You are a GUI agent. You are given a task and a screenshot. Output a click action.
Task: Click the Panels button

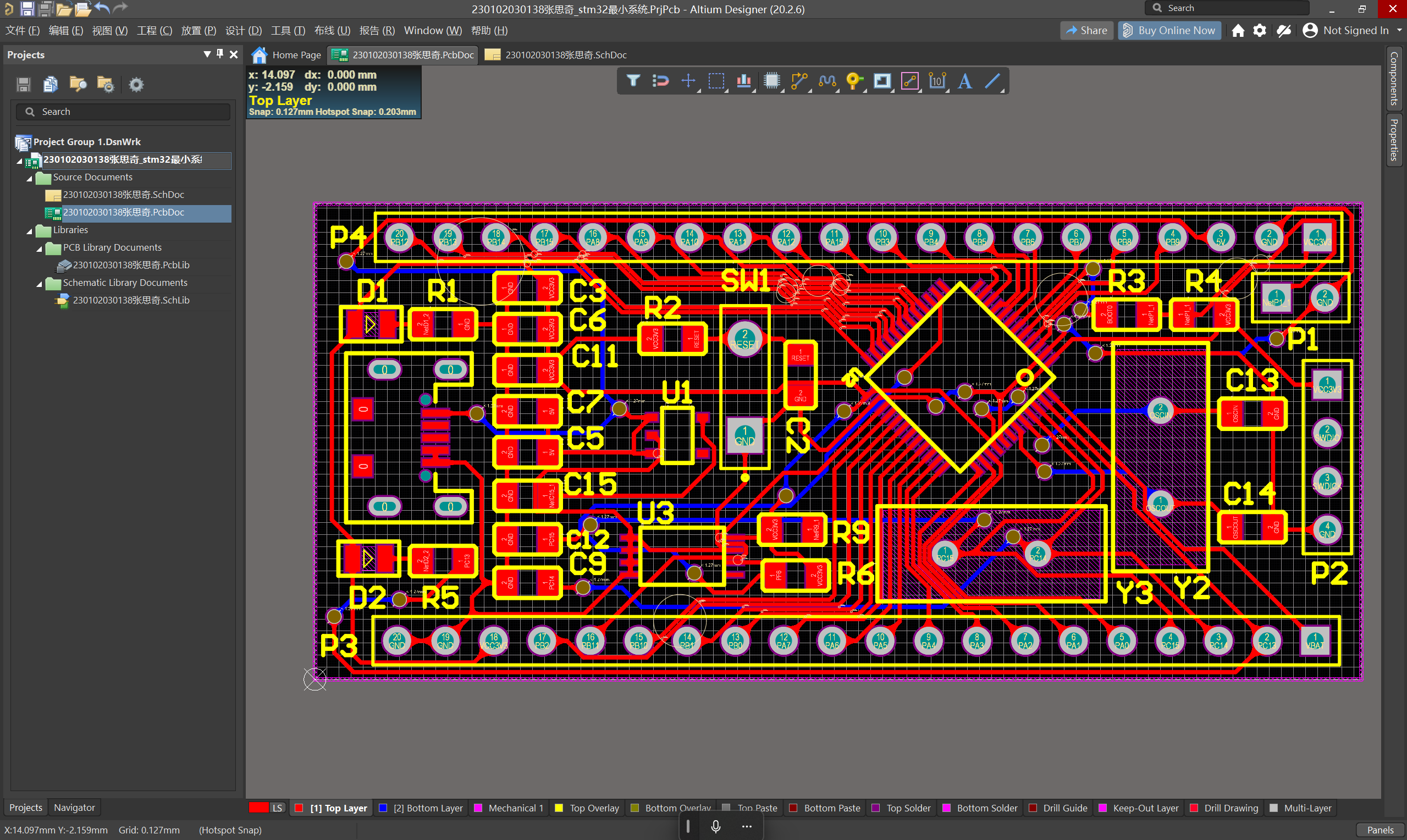coord(1380,830)
